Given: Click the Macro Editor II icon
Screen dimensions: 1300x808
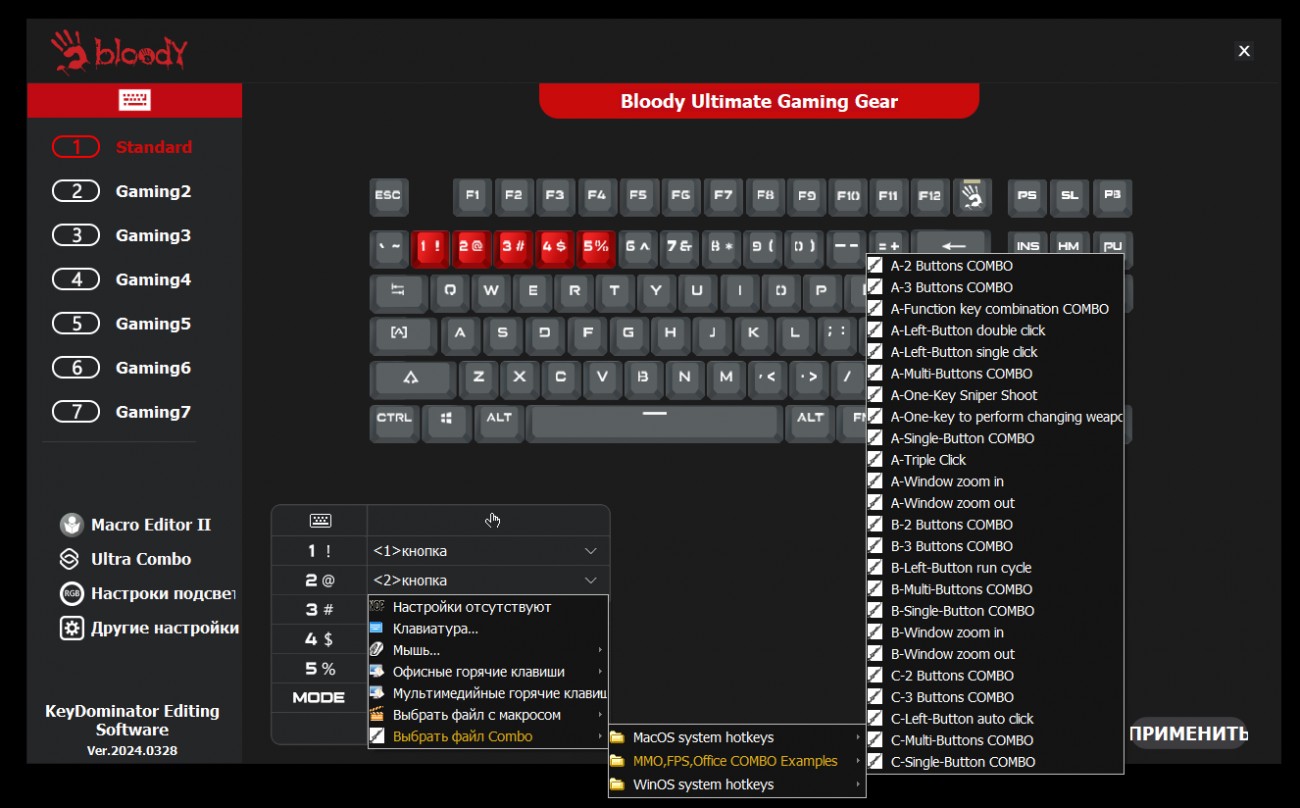Looking at the screenshot, I should [71, 525].
